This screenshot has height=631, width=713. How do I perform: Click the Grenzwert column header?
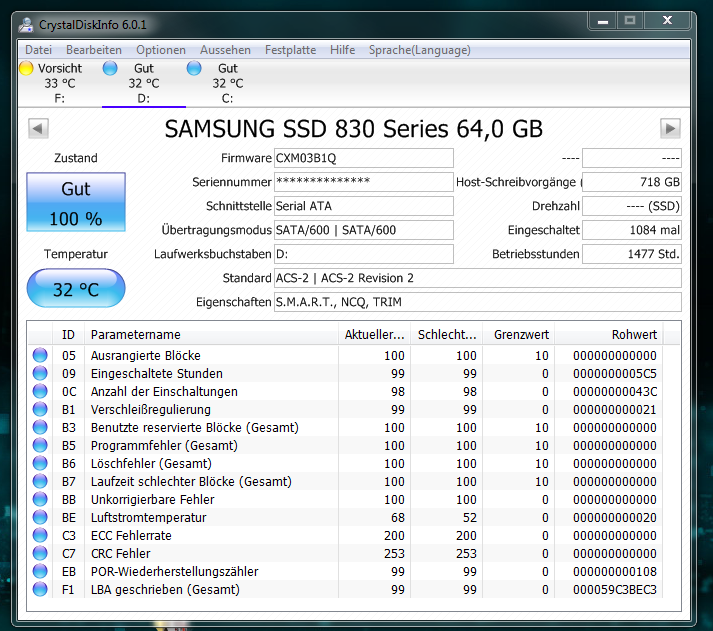tap(519, 335)
